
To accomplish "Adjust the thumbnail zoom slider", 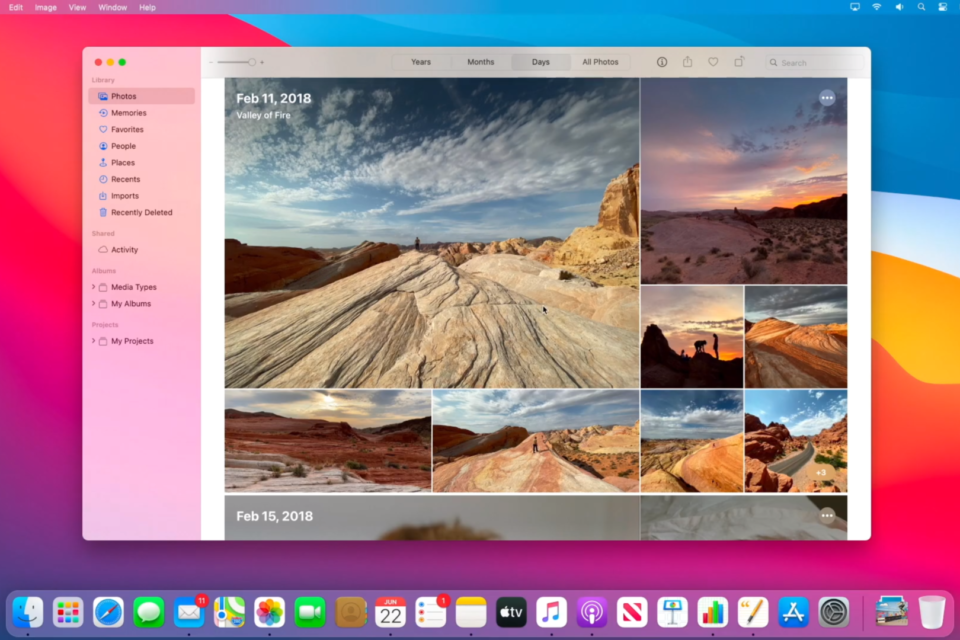I will click(x=251, y=62).
